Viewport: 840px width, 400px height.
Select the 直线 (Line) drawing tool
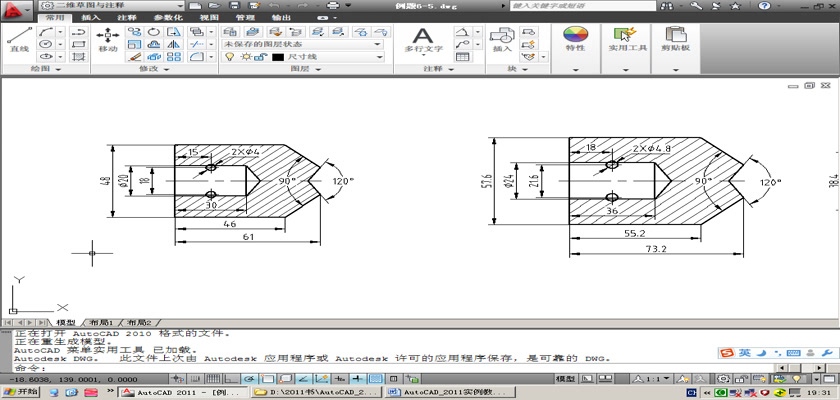18,39
